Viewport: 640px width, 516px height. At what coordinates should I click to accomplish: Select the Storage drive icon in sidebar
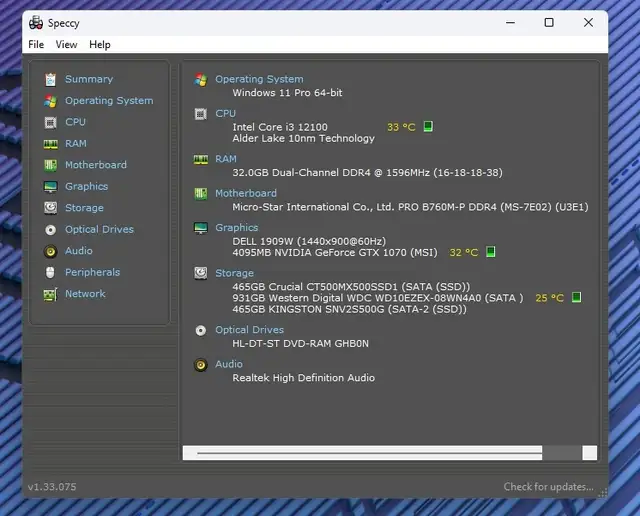pyautogui.click(x=50, y=208)
